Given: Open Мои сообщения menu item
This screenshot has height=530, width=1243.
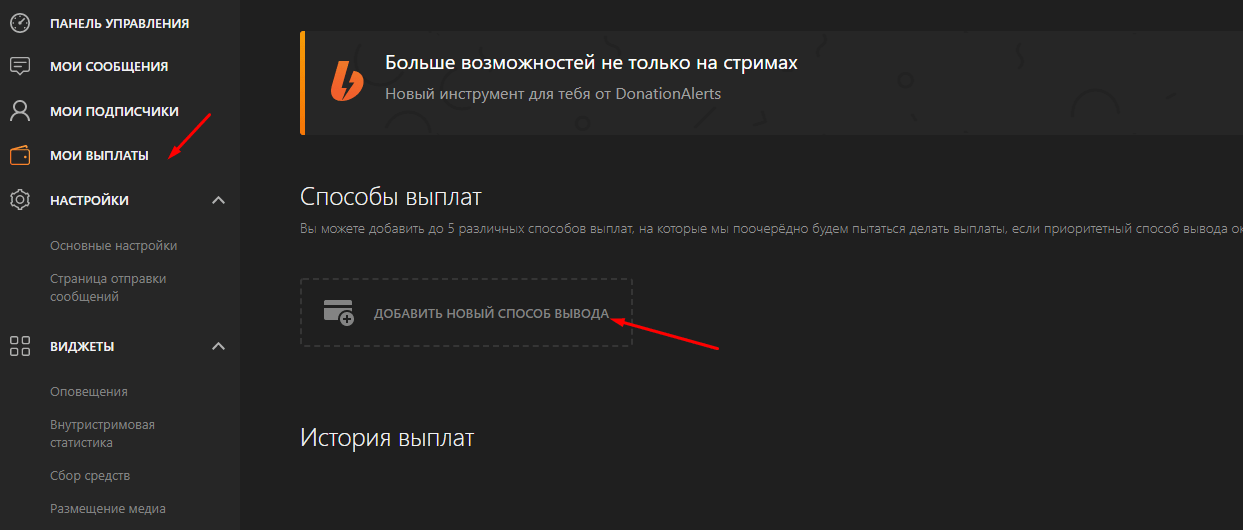Looking at the screenshot, I should click(x=109, y=67).
